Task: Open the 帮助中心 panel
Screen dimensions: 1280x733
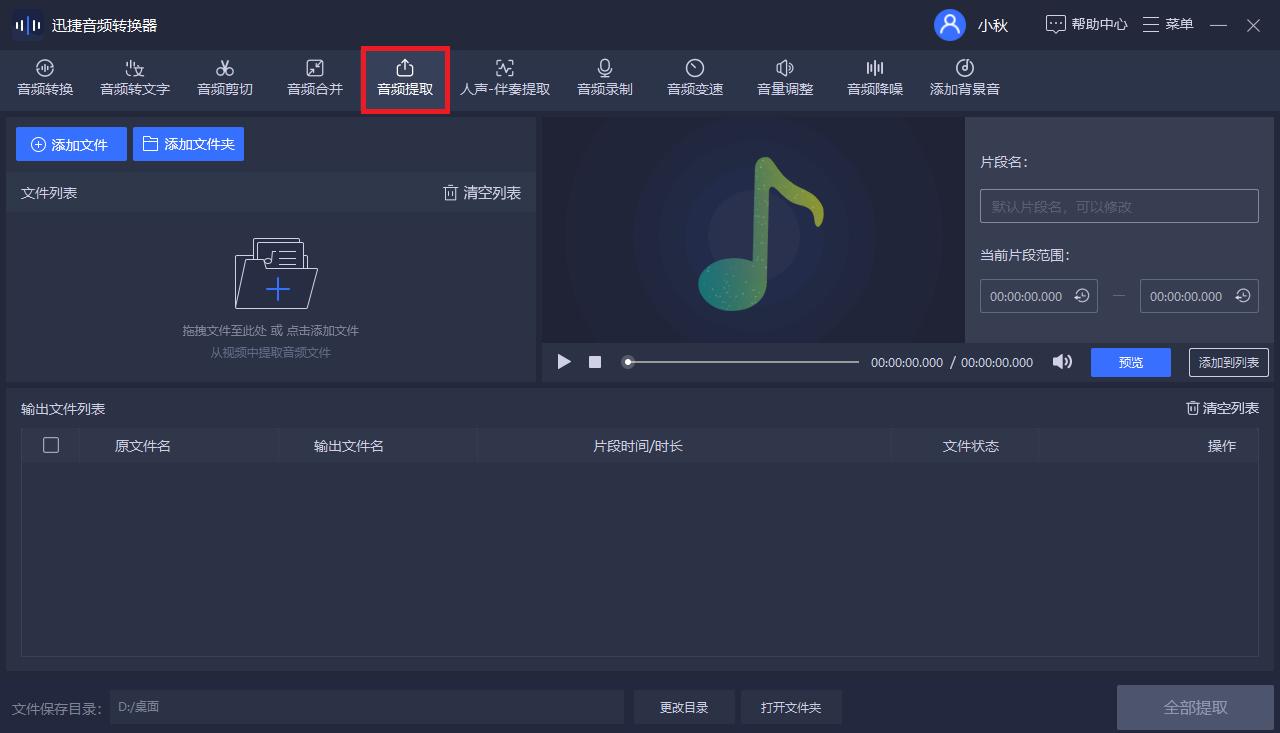Action: coord(1086,24)
